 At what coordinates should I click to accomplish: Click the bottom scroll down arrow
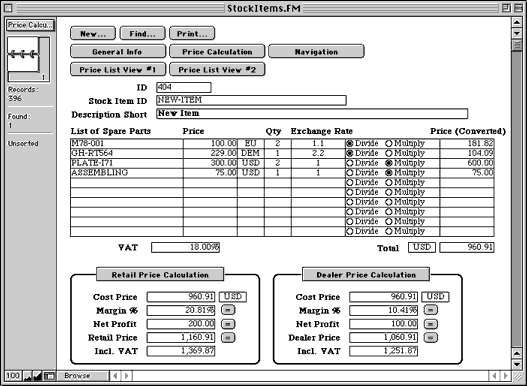pyautogui.click(x=517, y=364)
